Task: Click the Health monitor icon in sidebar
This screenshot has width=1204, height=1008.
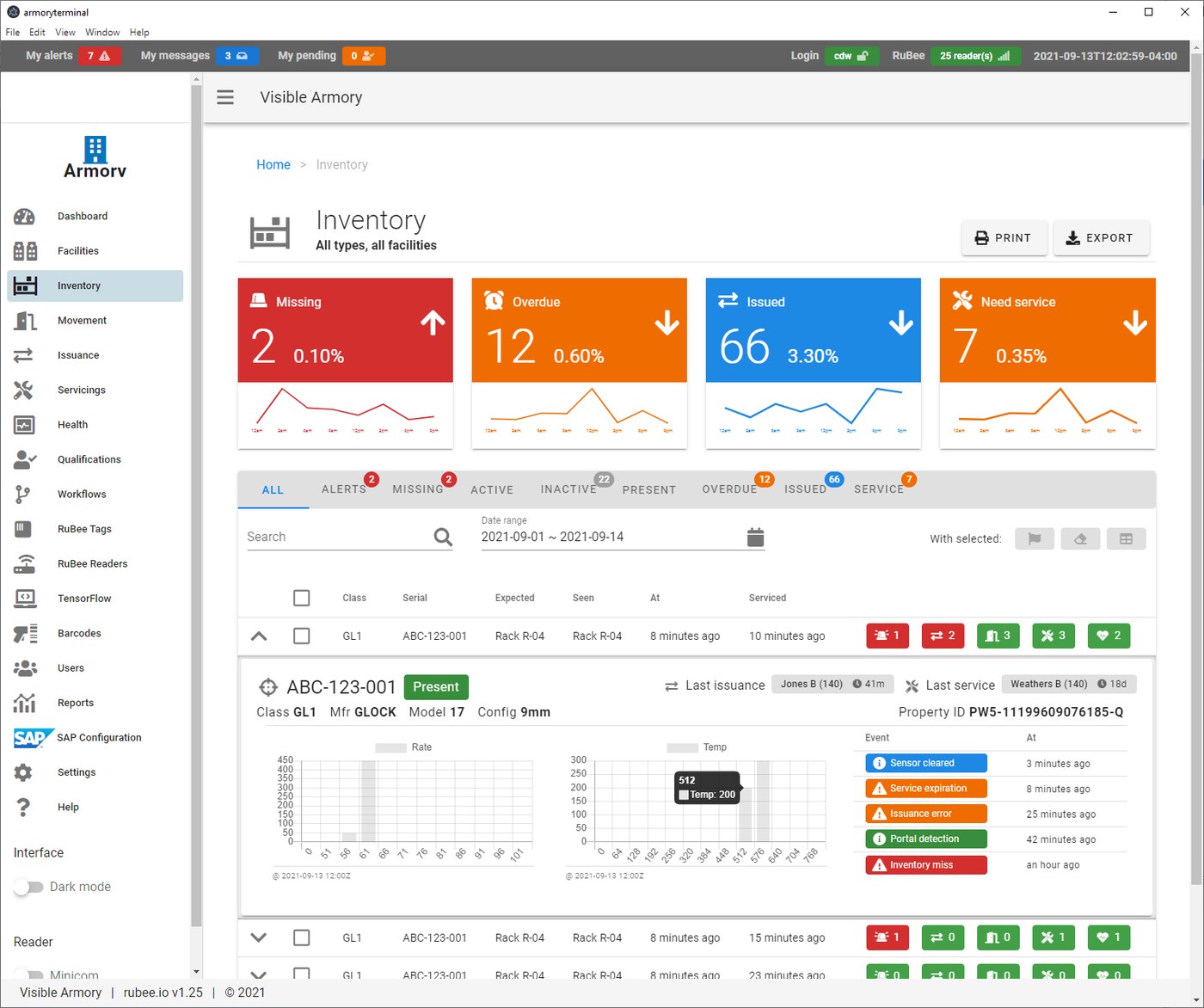Action: [x=24, y=425]
